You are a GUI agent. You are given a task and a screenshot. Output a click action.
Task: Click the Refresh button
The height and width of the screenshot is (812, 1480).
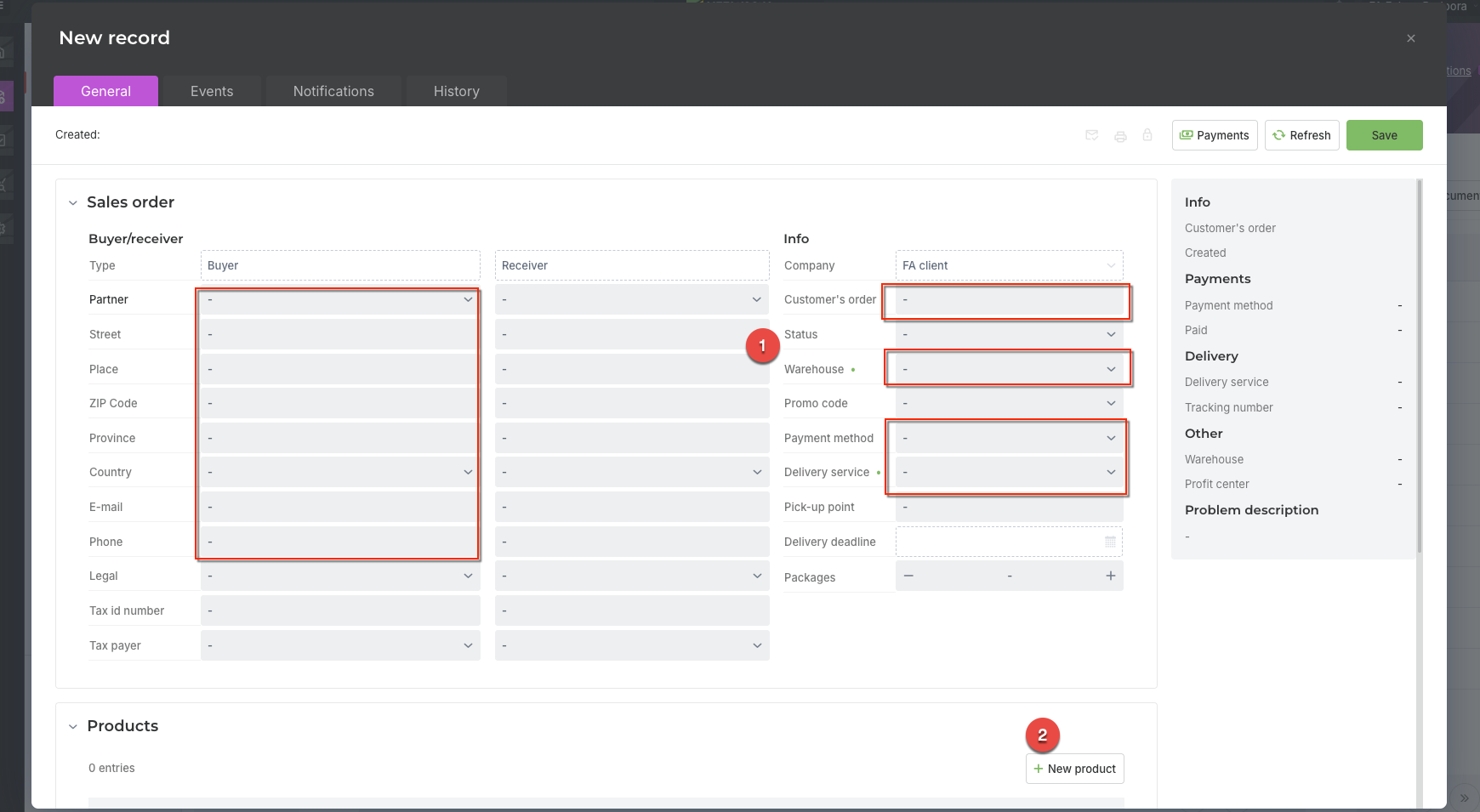pyautogui.click(x=1302, y=135)
